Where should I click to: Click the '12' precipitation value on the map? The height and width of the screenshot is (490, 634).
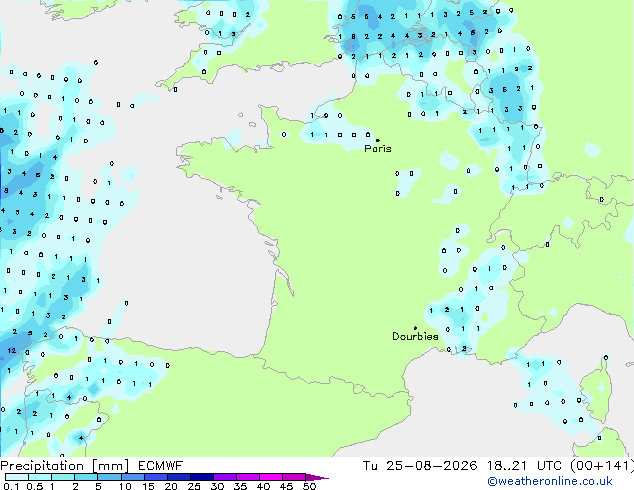12,351
